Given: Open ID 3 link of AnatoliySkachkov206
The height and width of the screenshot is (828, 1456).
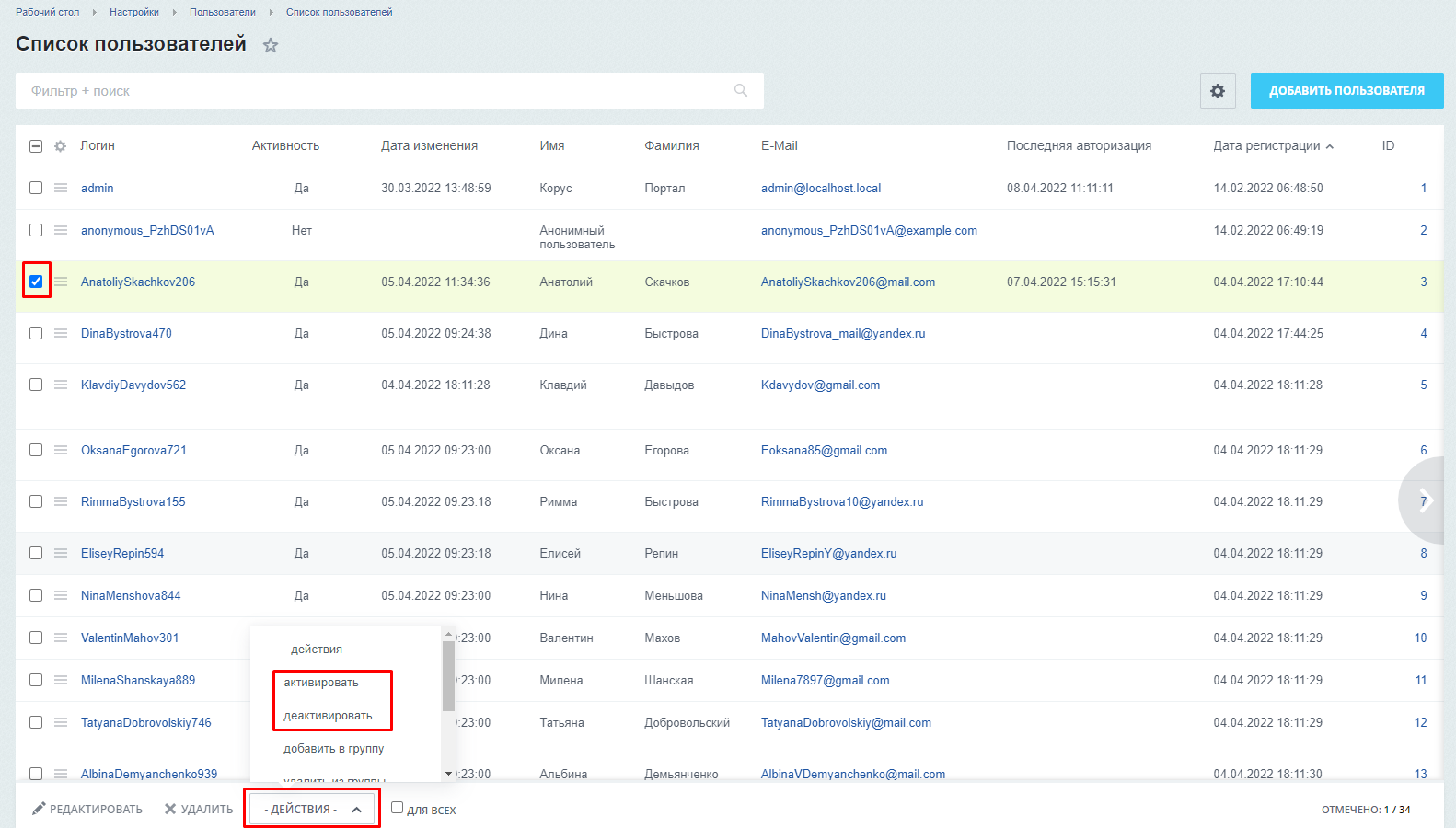Looking at the screenshot, I should [x=1424, y=282].
